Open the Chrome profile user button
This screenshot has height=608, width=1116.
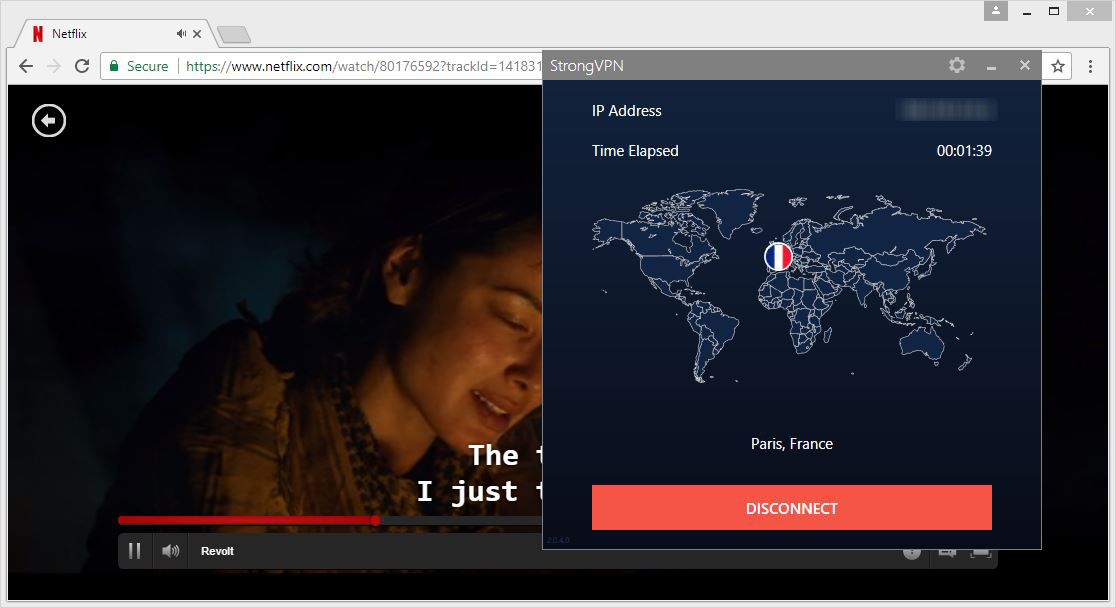(996, 11)
